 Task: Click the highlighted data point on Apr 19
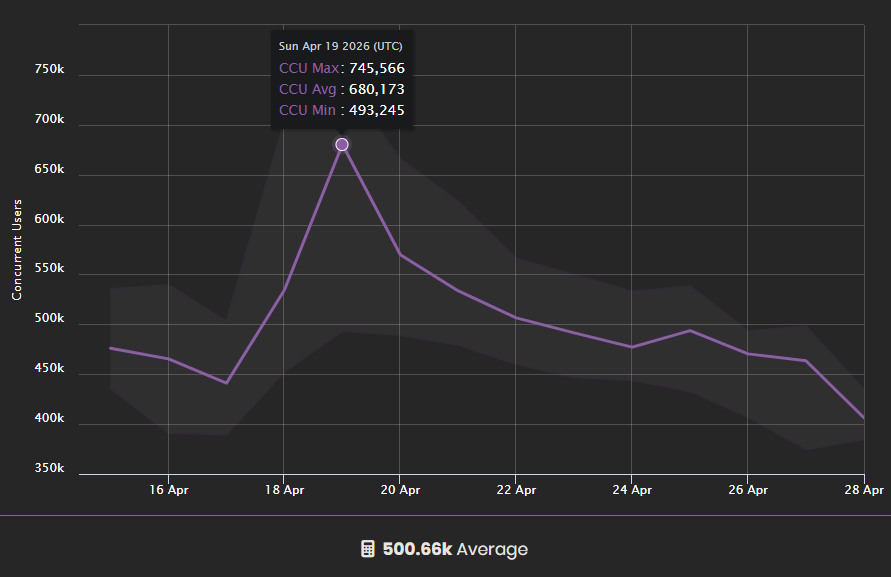coord(342,145)
